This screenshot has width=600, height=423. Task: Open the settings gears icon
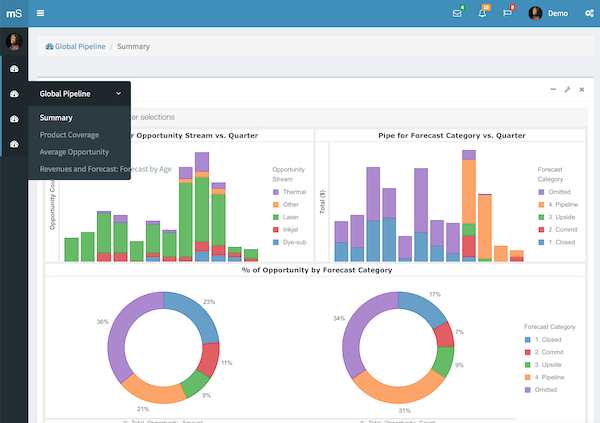point(589,13)
